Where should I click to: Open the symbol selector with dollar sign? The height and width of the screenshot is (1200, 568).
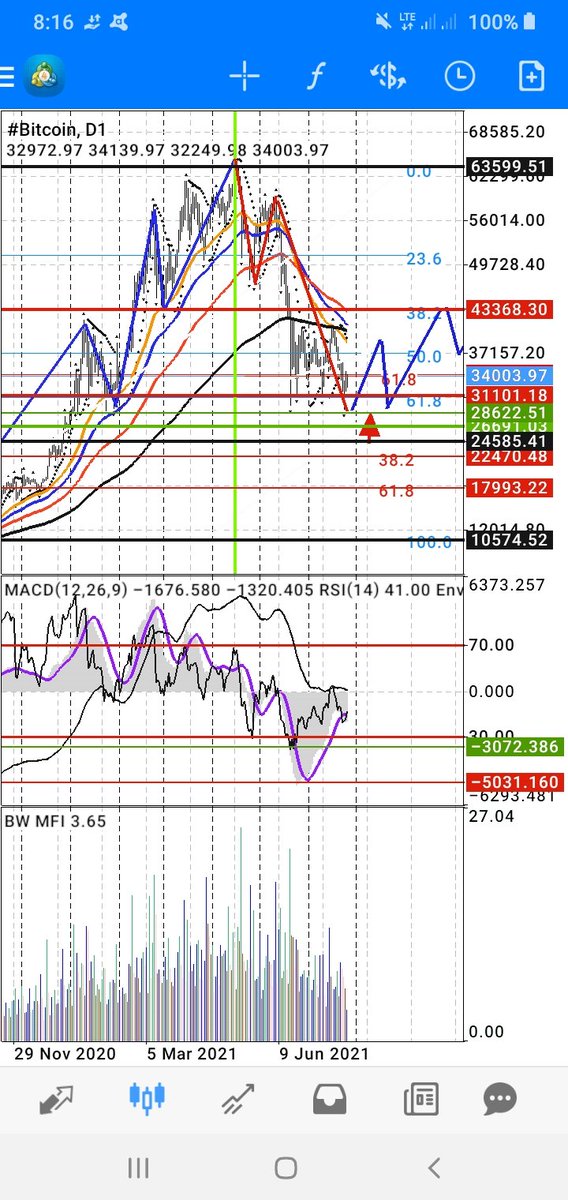(x=387, y=76)
